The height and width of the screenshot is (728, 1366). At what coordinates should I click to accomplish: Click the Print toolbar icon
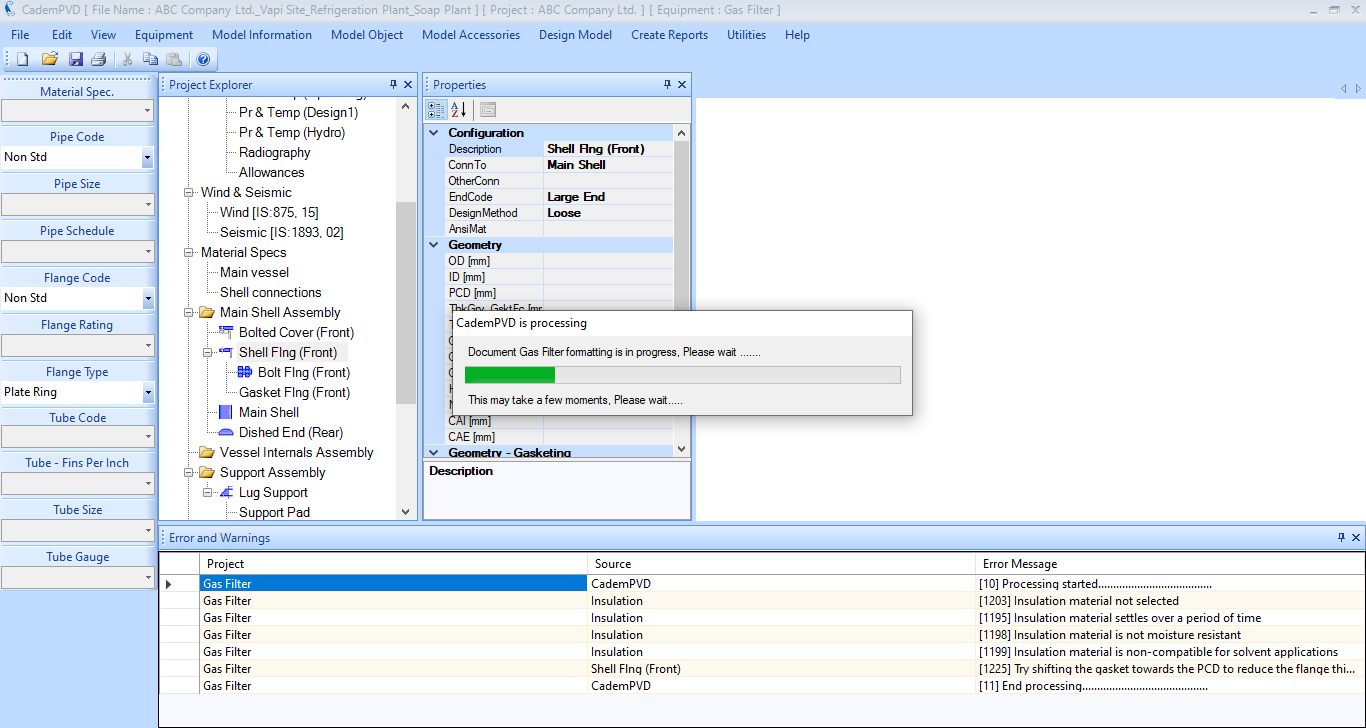98,59
